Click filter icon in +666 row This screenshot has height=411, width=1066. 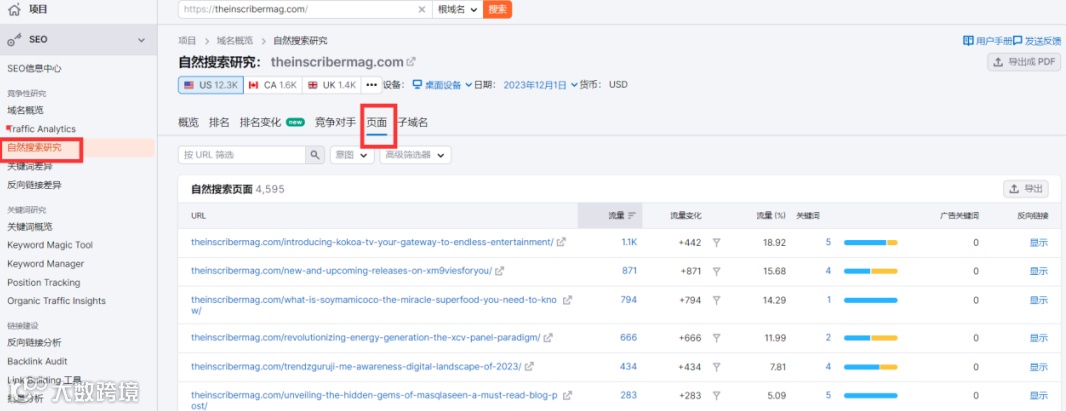tap(716, 337)
